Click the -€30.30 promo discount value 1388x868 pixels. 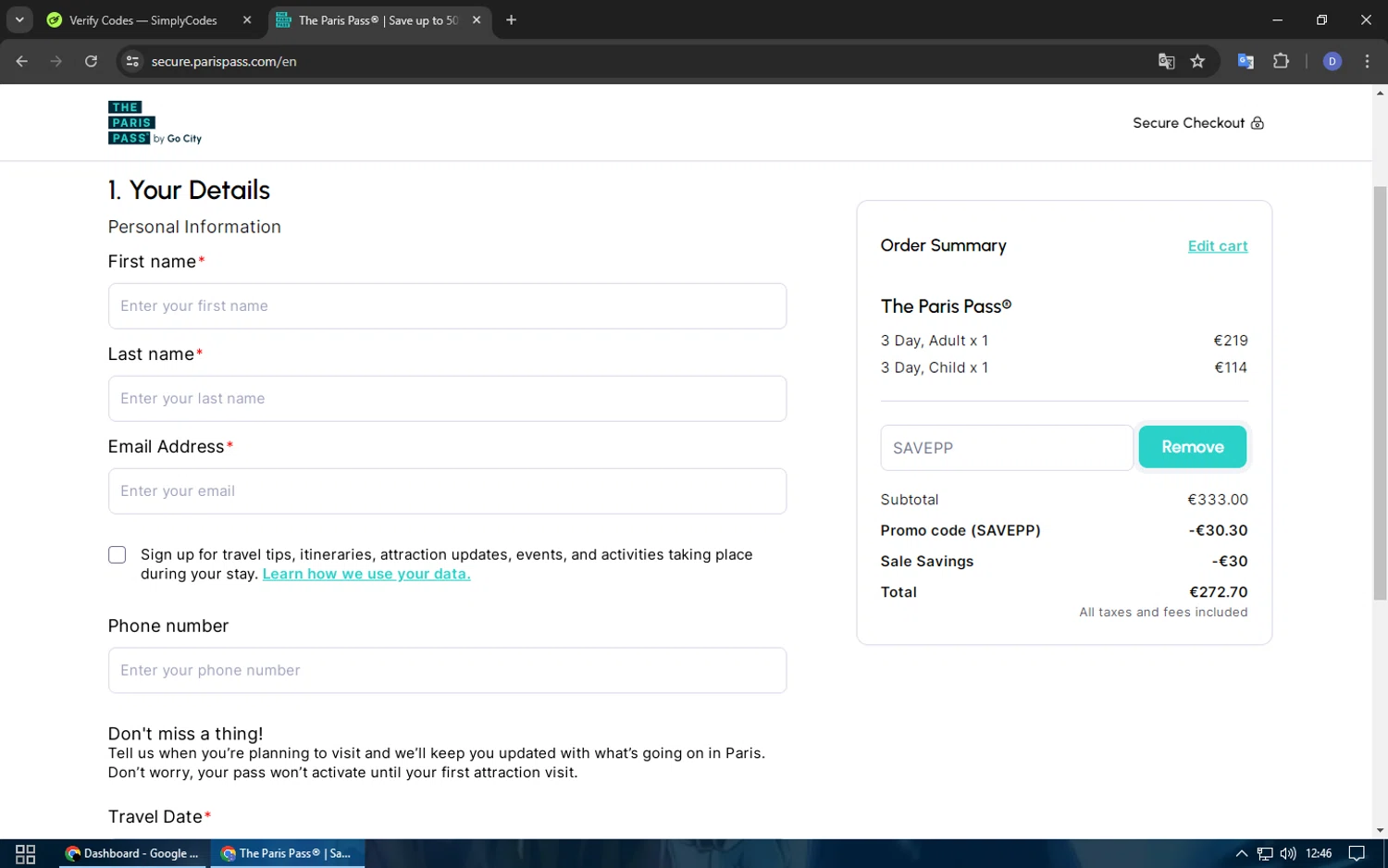pos(1218,530)
